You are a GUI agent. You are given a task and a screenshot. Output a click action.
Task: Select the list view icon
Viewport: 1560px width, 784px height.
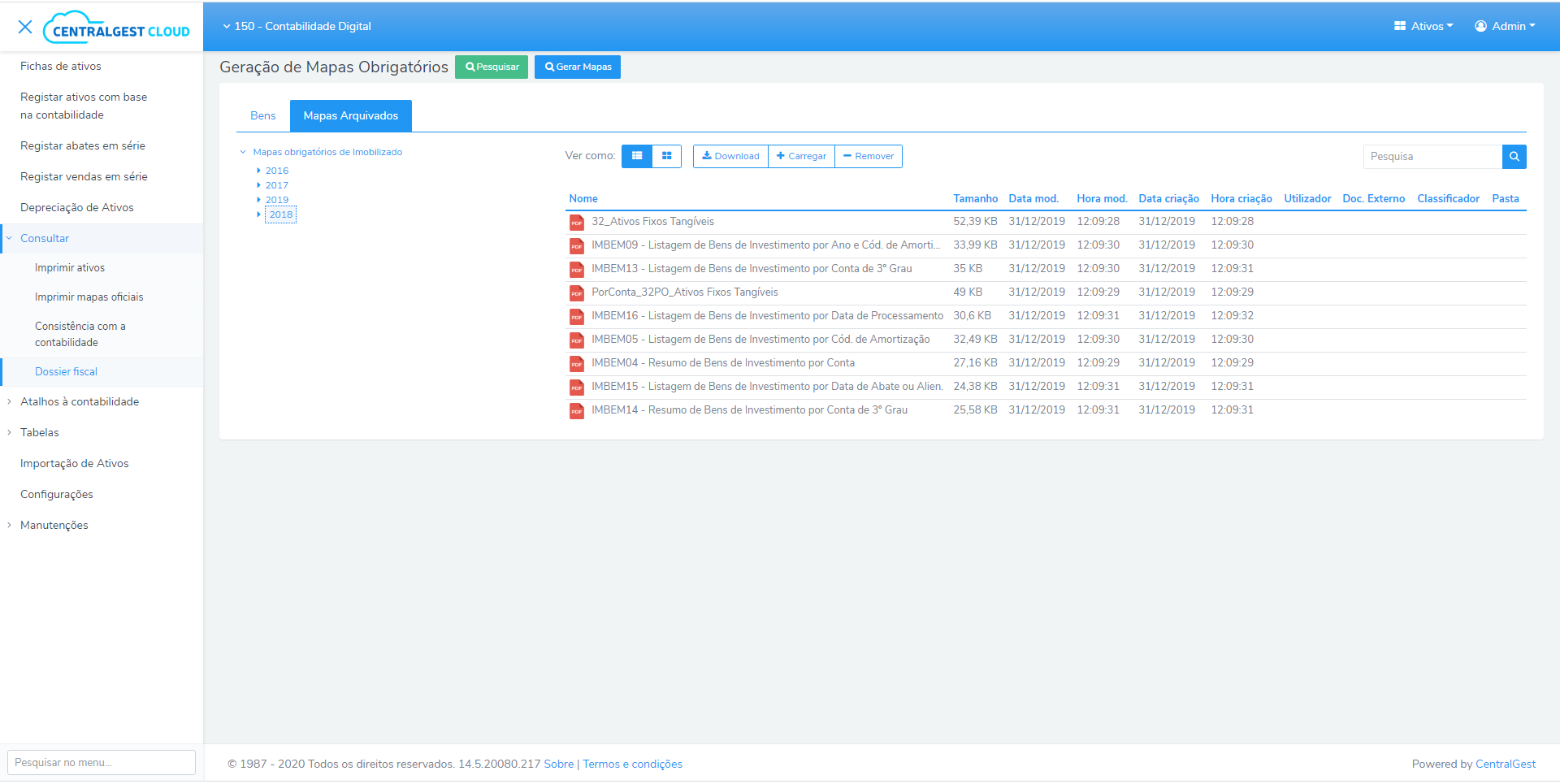pyautogui.click(x=637, y=156)
